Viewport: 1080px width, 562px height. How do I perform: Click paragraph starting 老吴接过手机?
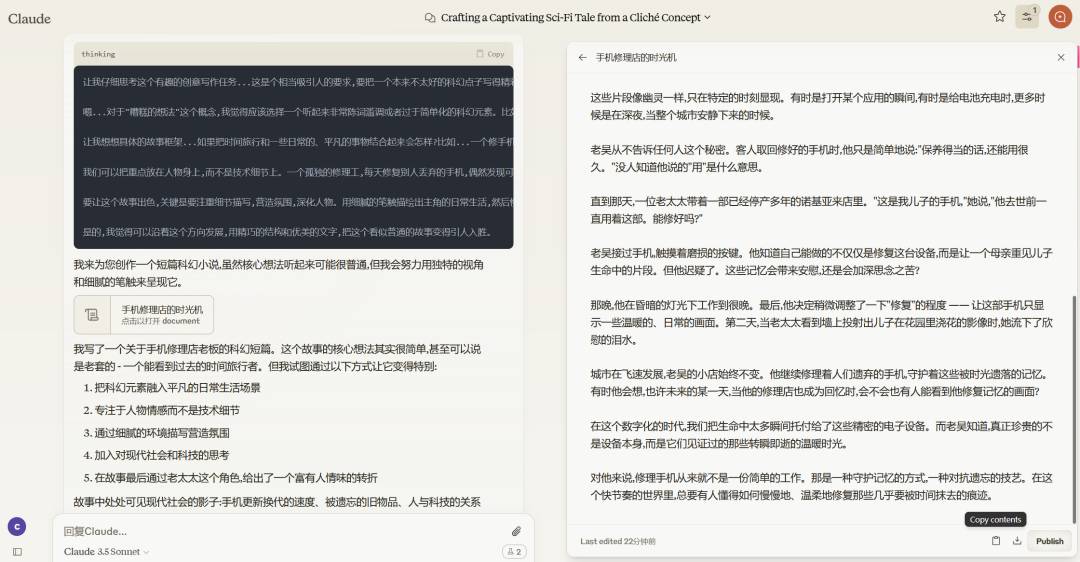pos(821,262)
